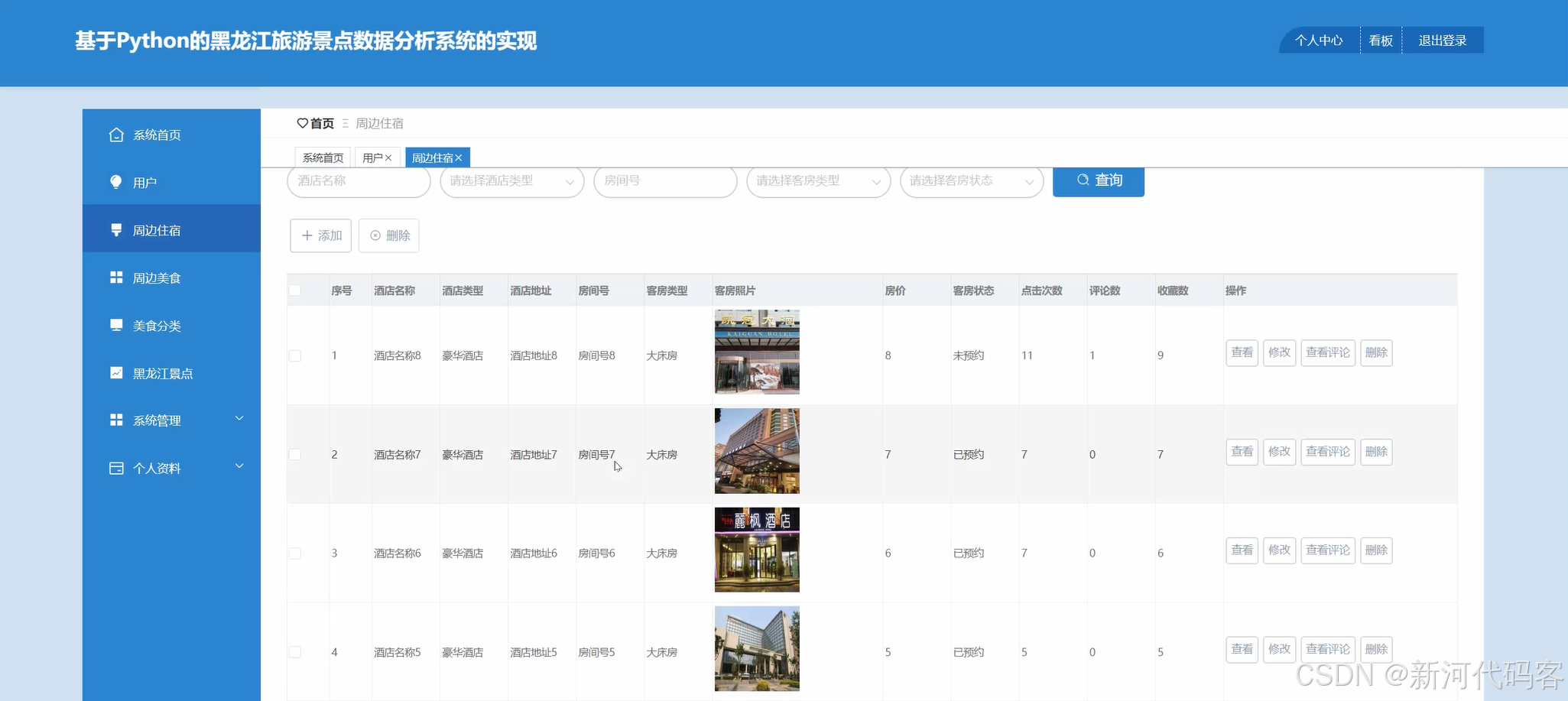Open the room photo thumbnail for 酒店名称7

(757, 451)
